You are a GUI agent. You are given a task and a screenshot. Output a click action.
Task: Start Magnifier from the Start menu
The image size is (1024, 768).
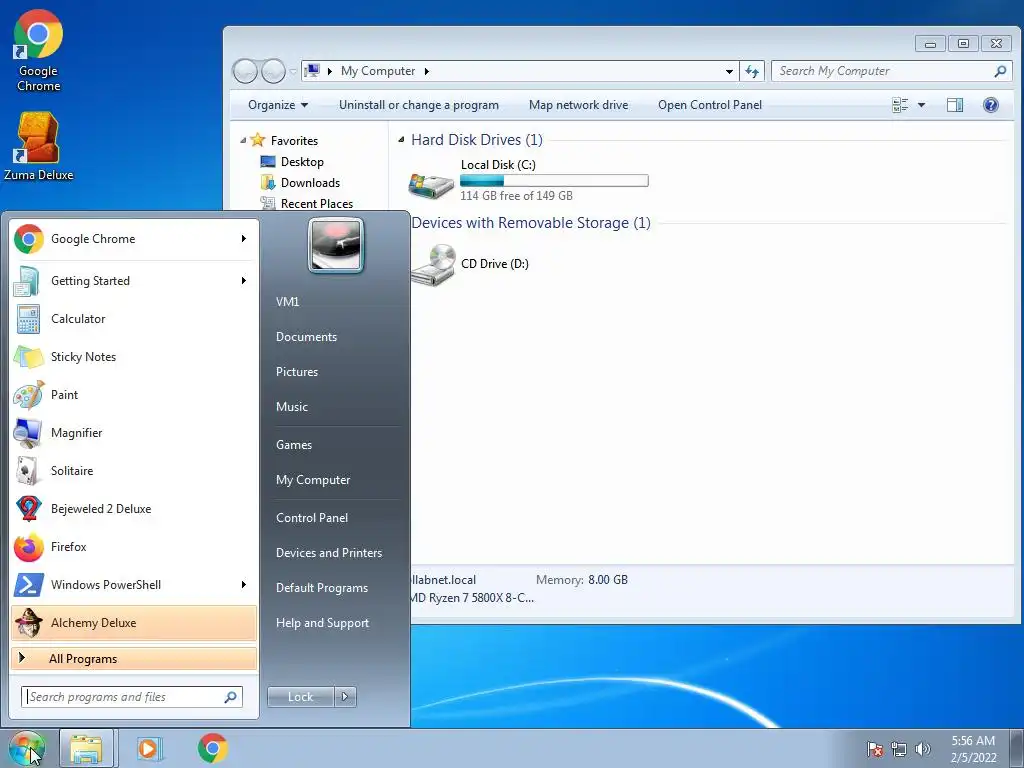coord(134,432)
